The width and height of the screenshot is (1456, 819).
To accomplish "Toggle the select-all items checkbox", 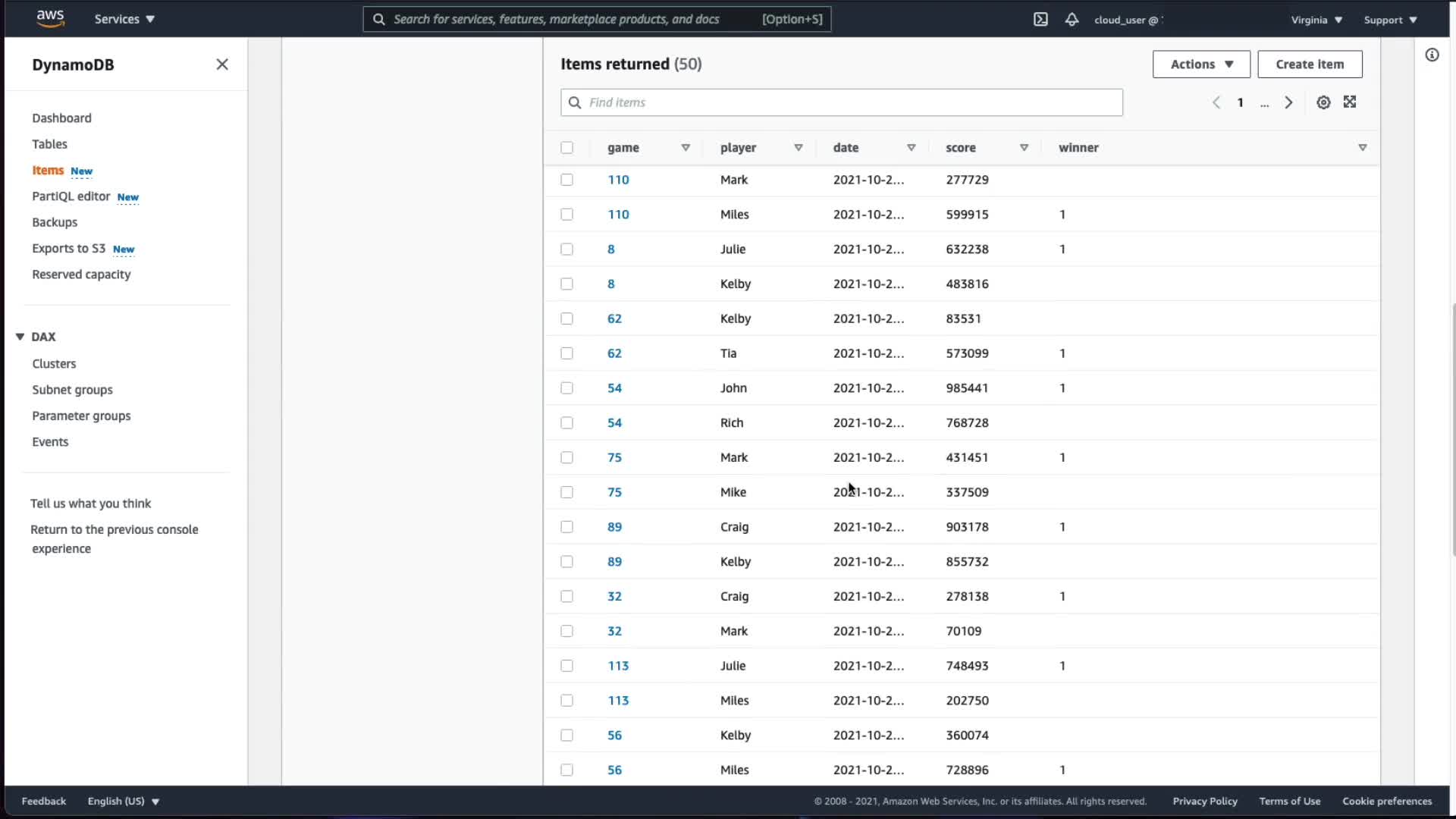I will tap(566, 148).
